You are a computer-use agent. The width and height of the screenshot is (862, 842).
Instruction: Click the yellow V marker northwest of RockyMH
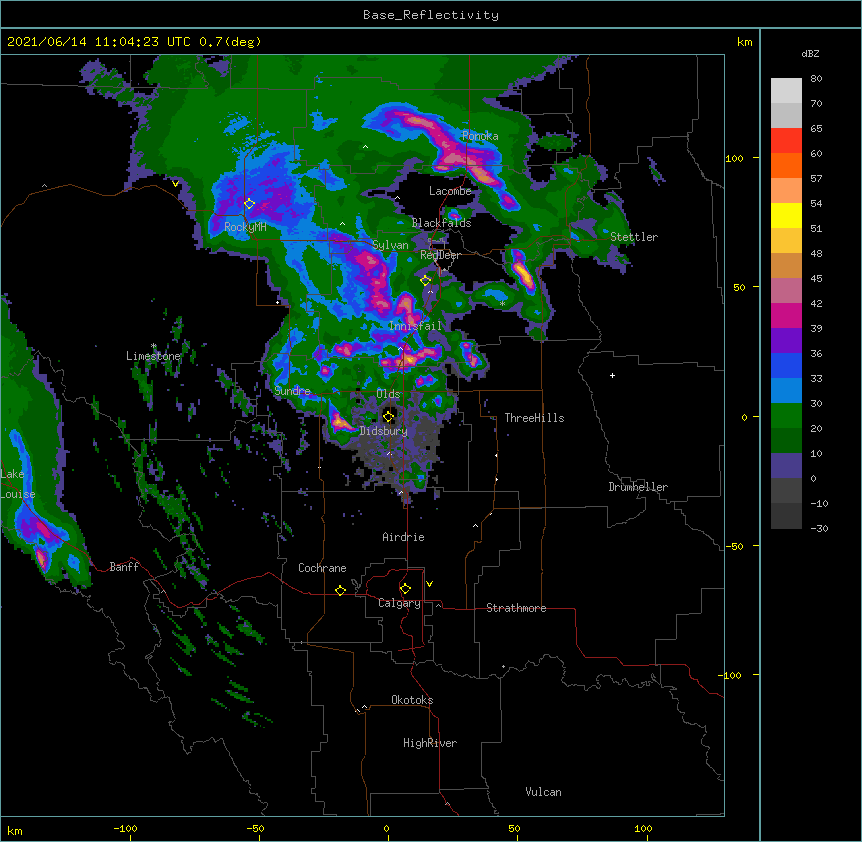[x=175, y=184]
